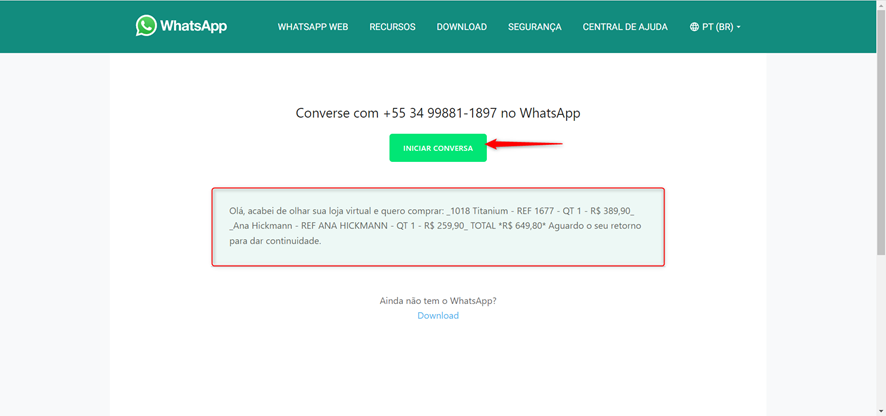This screenshot has width=886, height=416.
Task: Open Central de Ajuda in header
Action: (x=625, y=27)
